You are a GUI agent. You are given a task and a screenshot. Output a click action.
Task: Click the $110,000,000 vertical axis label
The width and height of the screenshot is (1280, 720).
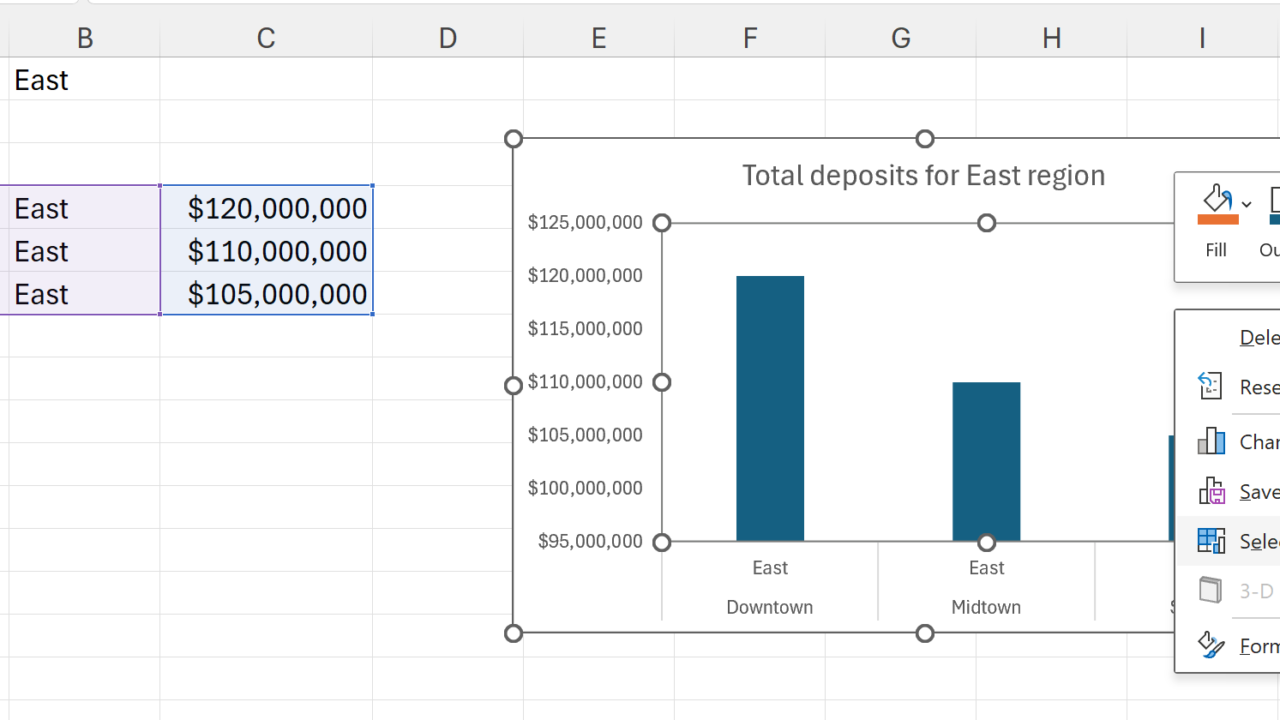tap(585, 382)
